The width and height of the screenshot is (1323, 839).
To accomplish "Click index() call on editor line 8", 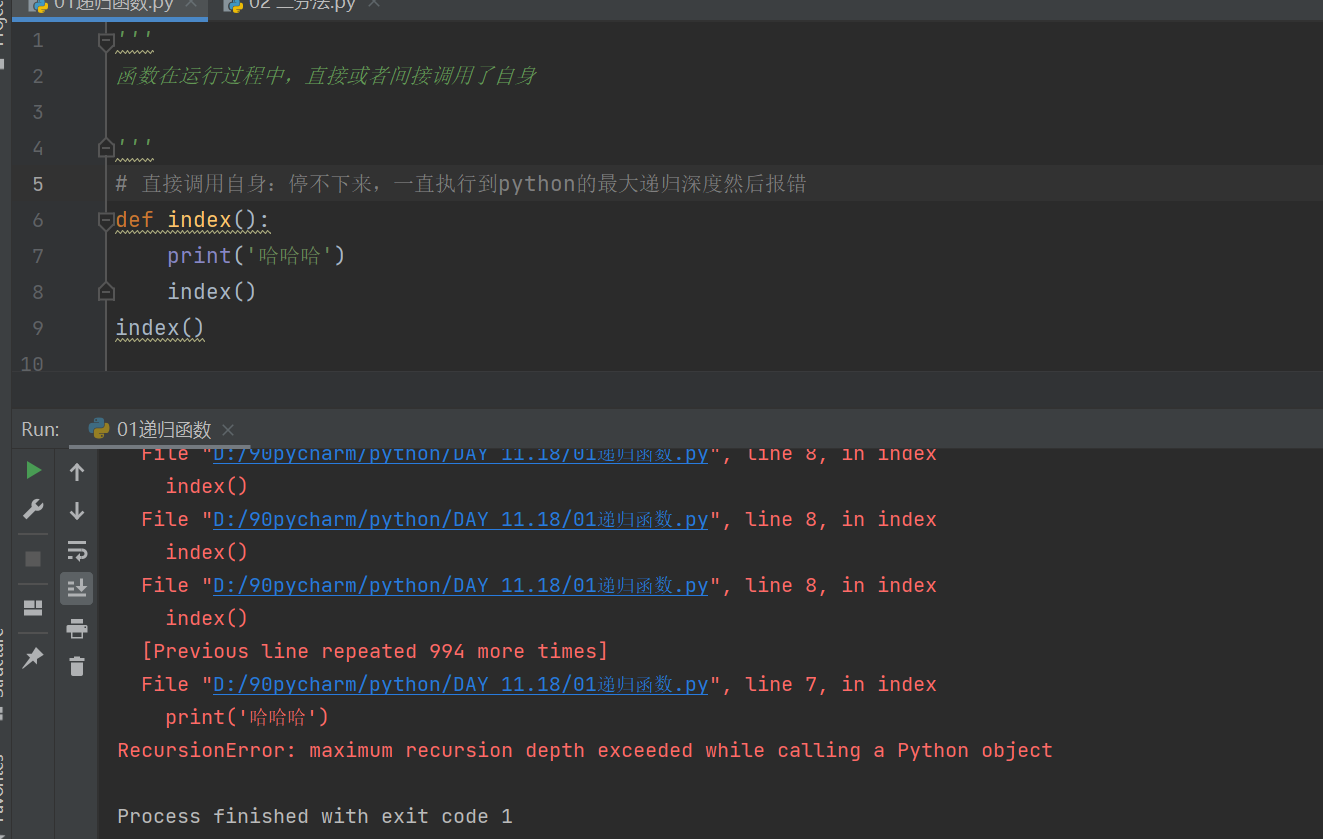I will pos(212,292).
